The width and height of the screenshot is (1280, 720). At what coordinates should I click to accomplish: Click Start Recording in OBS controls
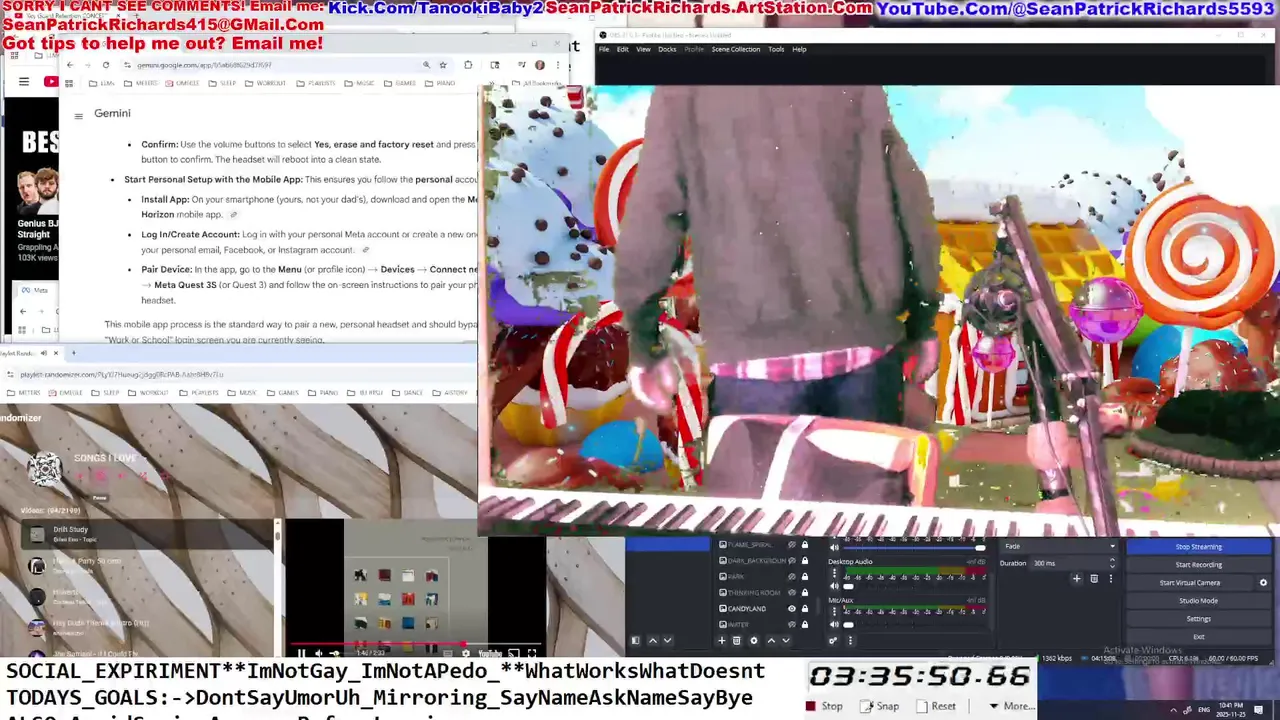[x=1198, y=565]
